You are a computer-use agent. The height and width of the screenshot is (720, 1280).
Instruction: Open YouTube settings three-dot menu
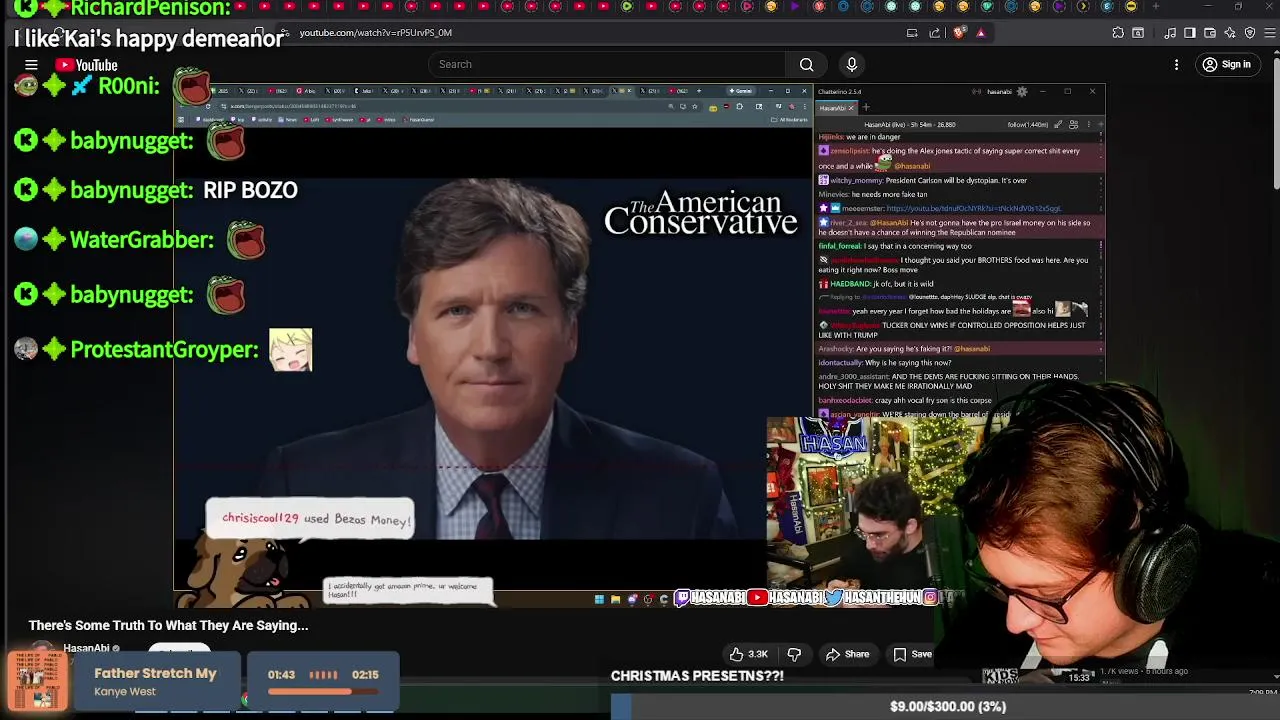click(1176, 65)
